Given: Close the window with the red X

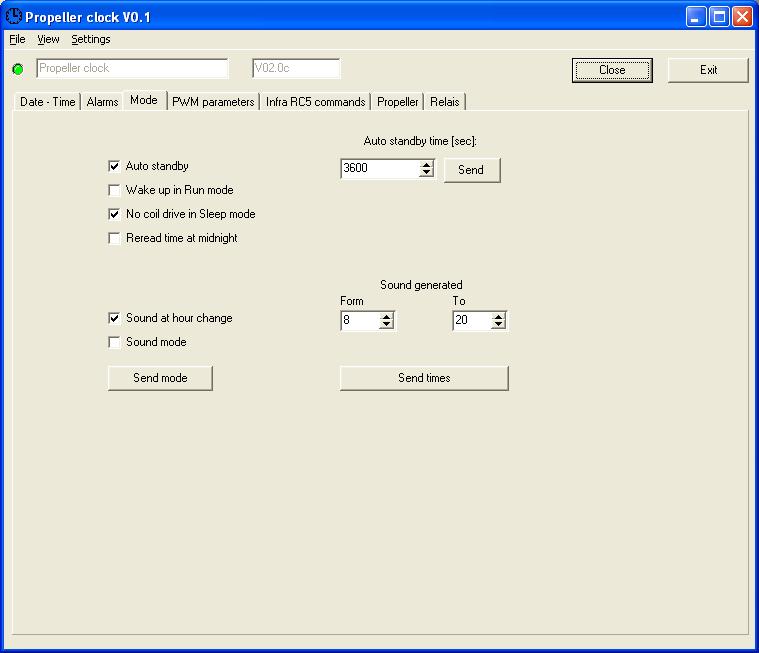Looking at the screenshot, I should tap(743, 17).
